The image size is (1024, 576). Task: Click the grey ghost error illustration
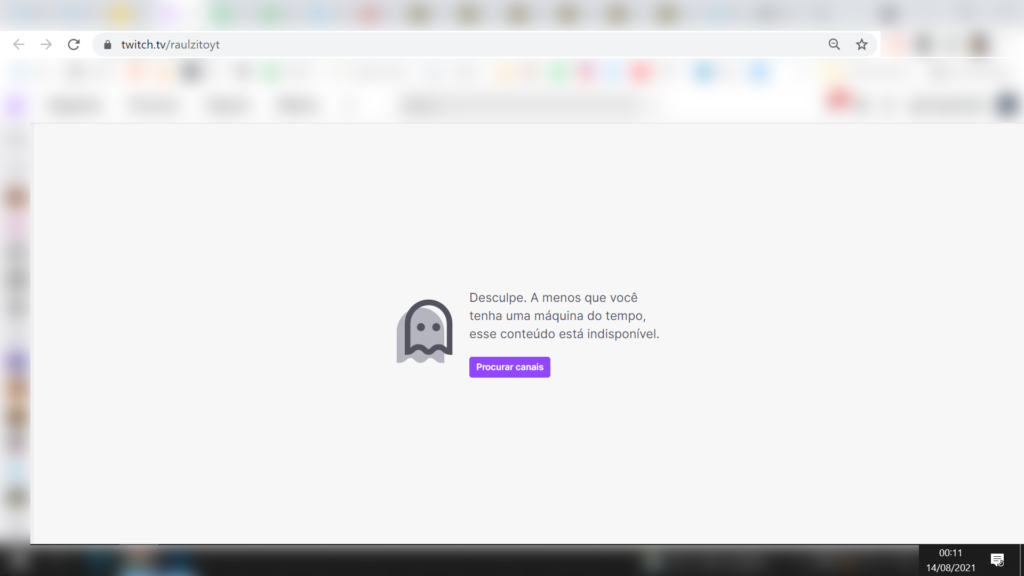click(424, 331)
